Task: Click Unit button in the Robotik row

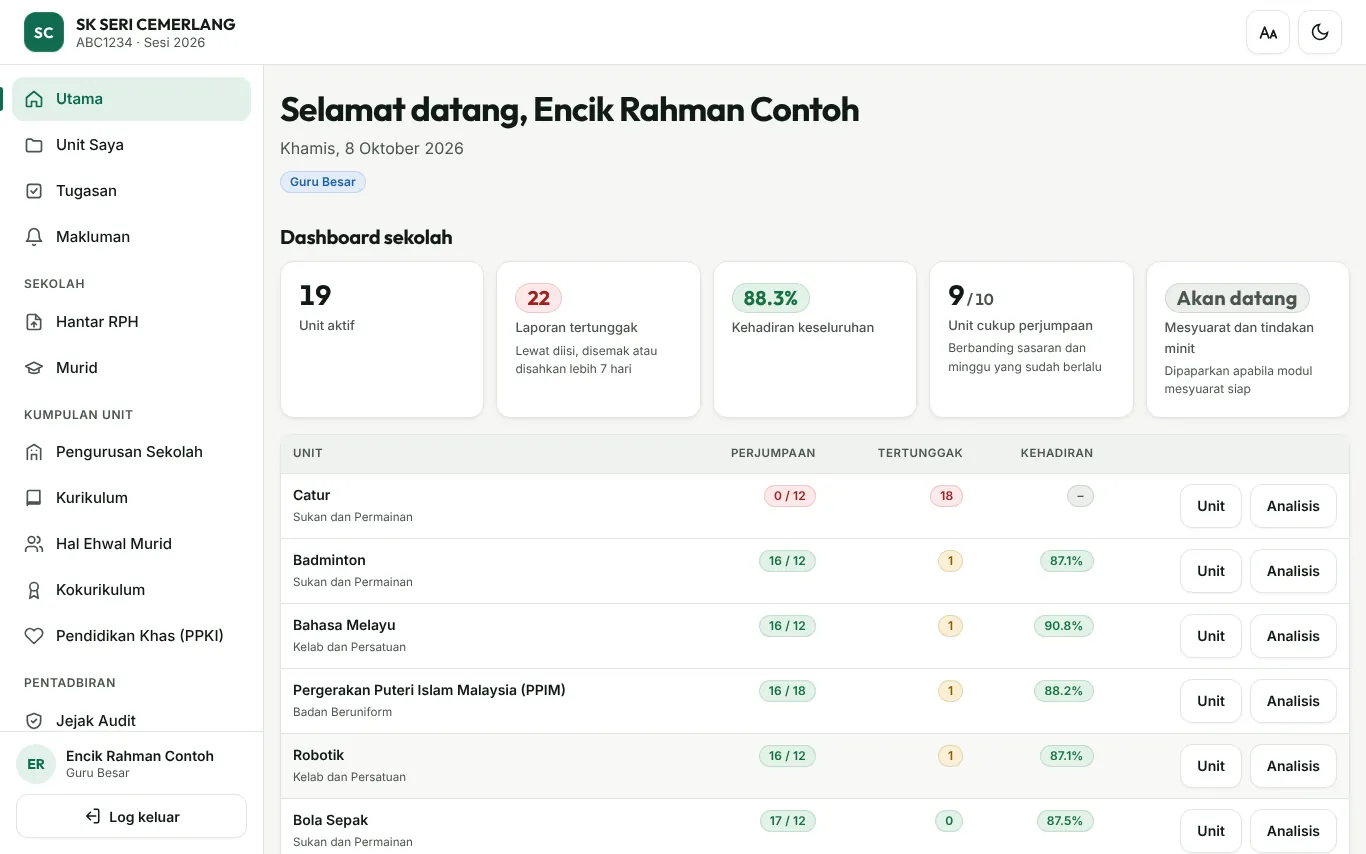Action: click(1211, 766)
